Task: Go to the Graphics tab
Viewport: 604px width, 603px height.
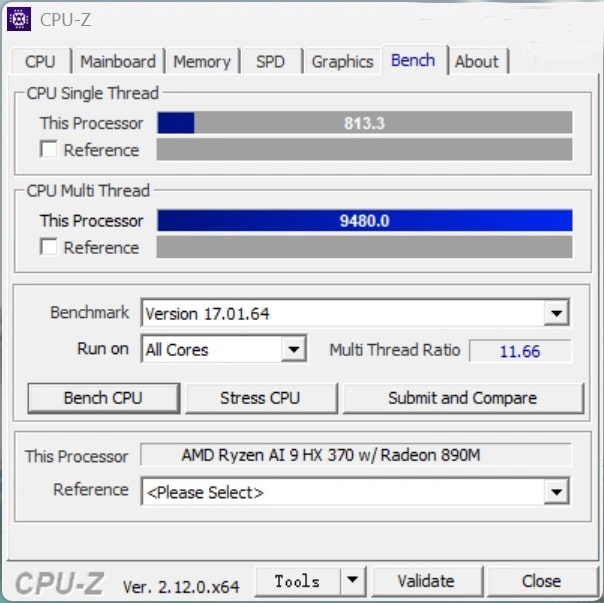Action: [x=342, y=62]
